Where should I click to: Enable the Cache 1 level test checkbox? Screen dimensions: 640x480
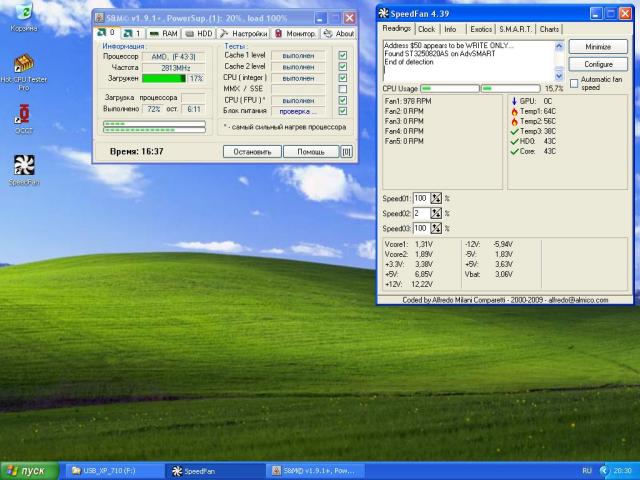pos(342,56)
